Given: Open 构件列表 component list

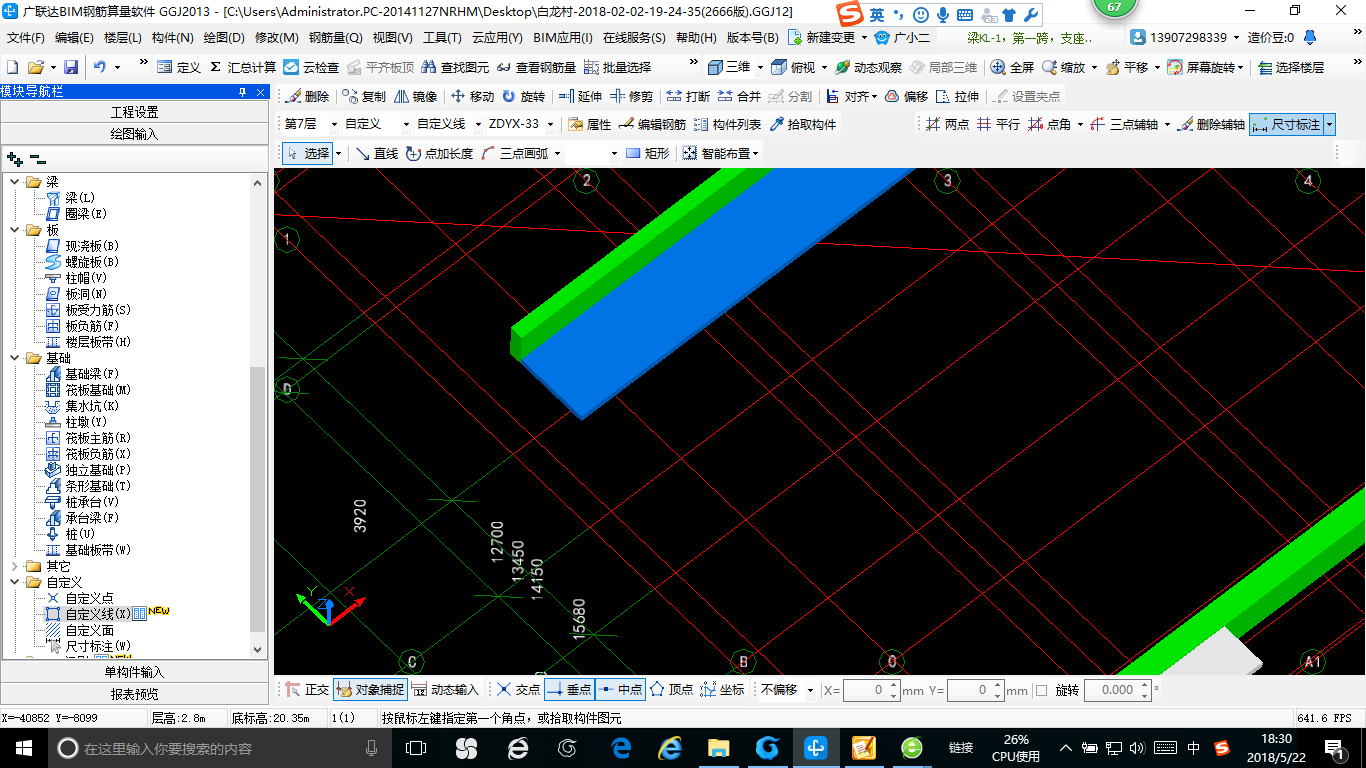Looking at the screenshot, I should [727, 125].
